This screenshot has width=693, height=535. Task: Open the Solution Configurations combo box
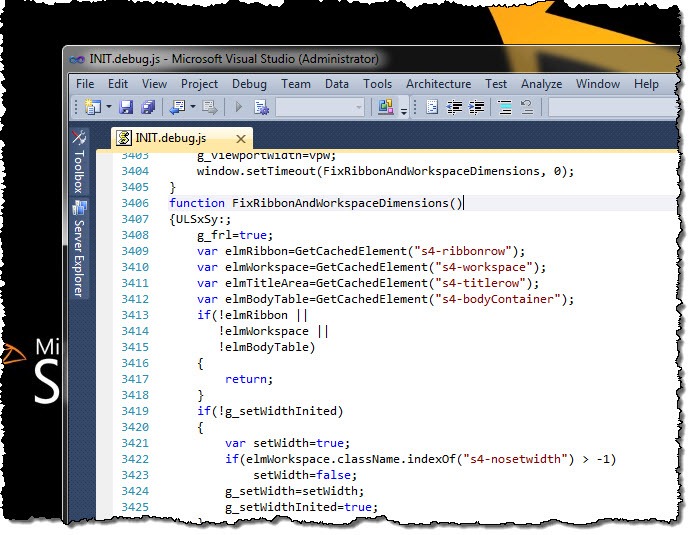click(320, 107)
